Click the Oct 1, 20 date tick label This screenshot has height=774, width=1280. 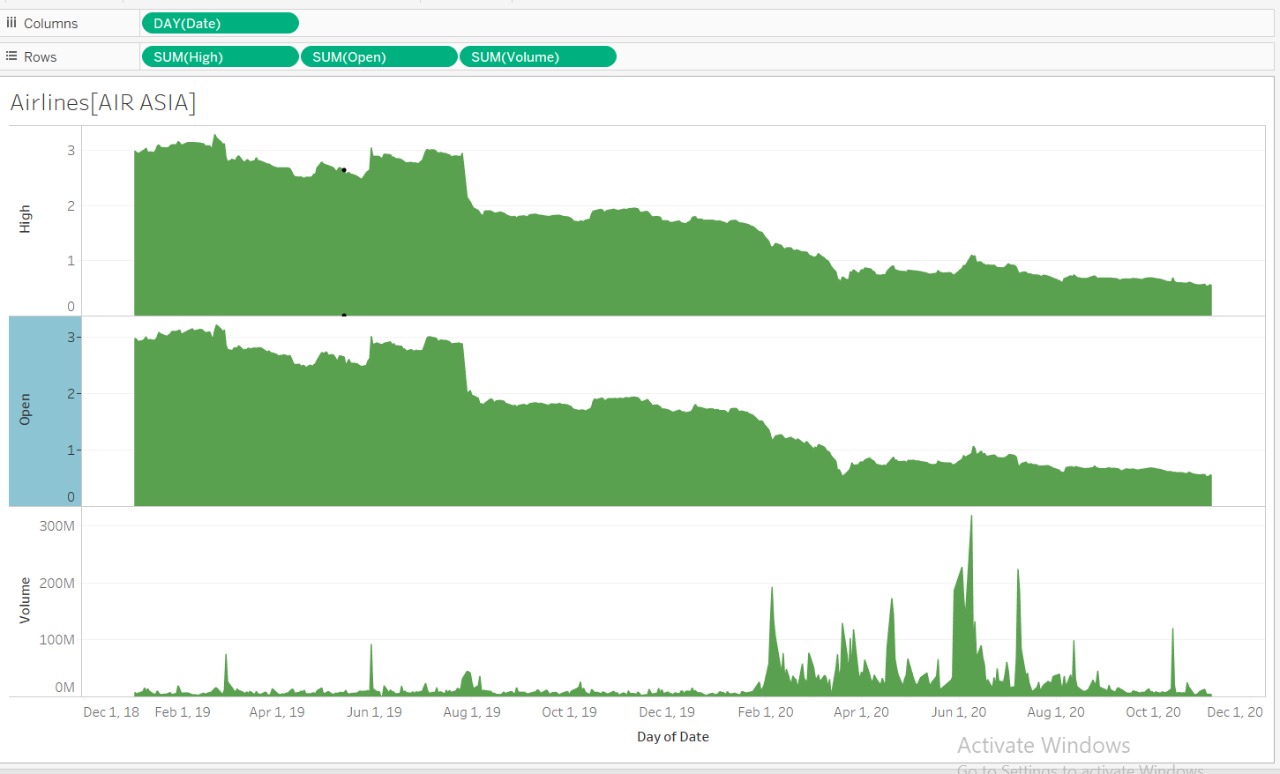[x=1153, y=713]
